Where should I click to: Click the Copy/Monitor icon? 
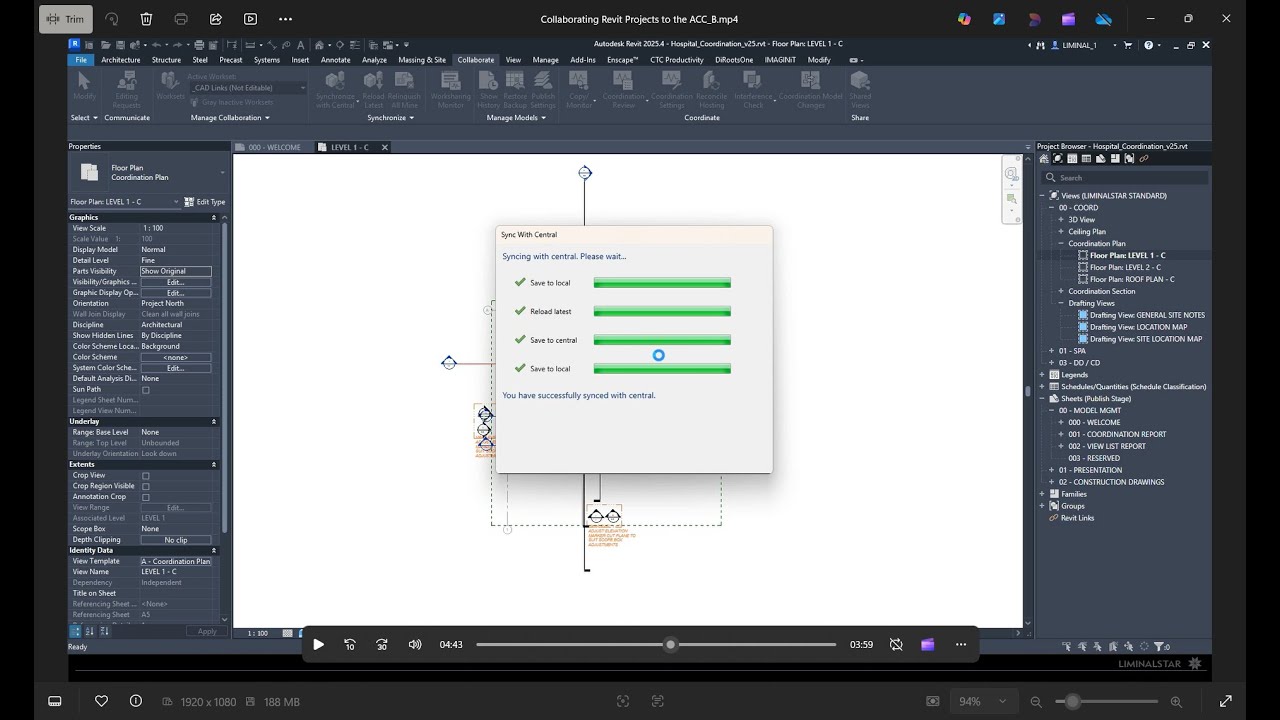(579, 82)
